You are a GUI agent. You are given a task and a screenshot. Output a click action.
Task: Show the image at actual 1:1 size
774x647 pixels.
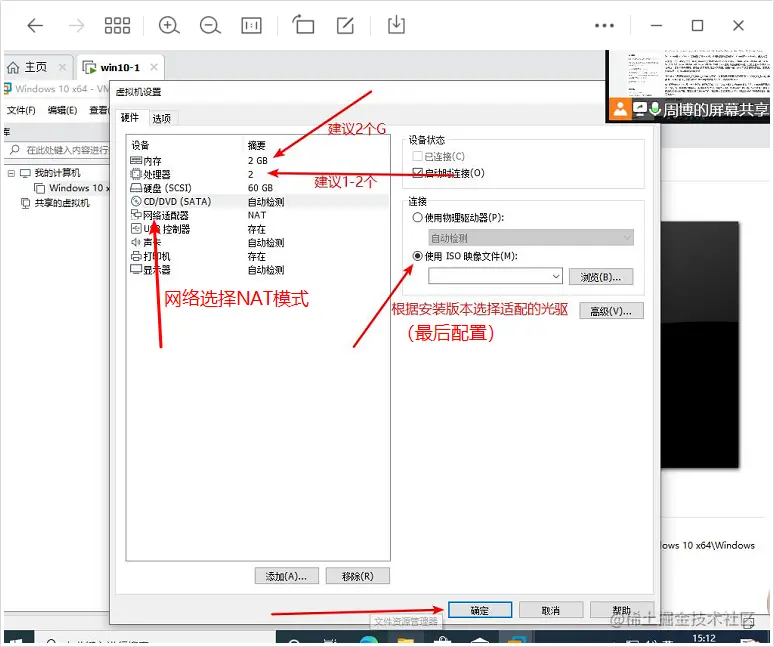tap(251, 25)
